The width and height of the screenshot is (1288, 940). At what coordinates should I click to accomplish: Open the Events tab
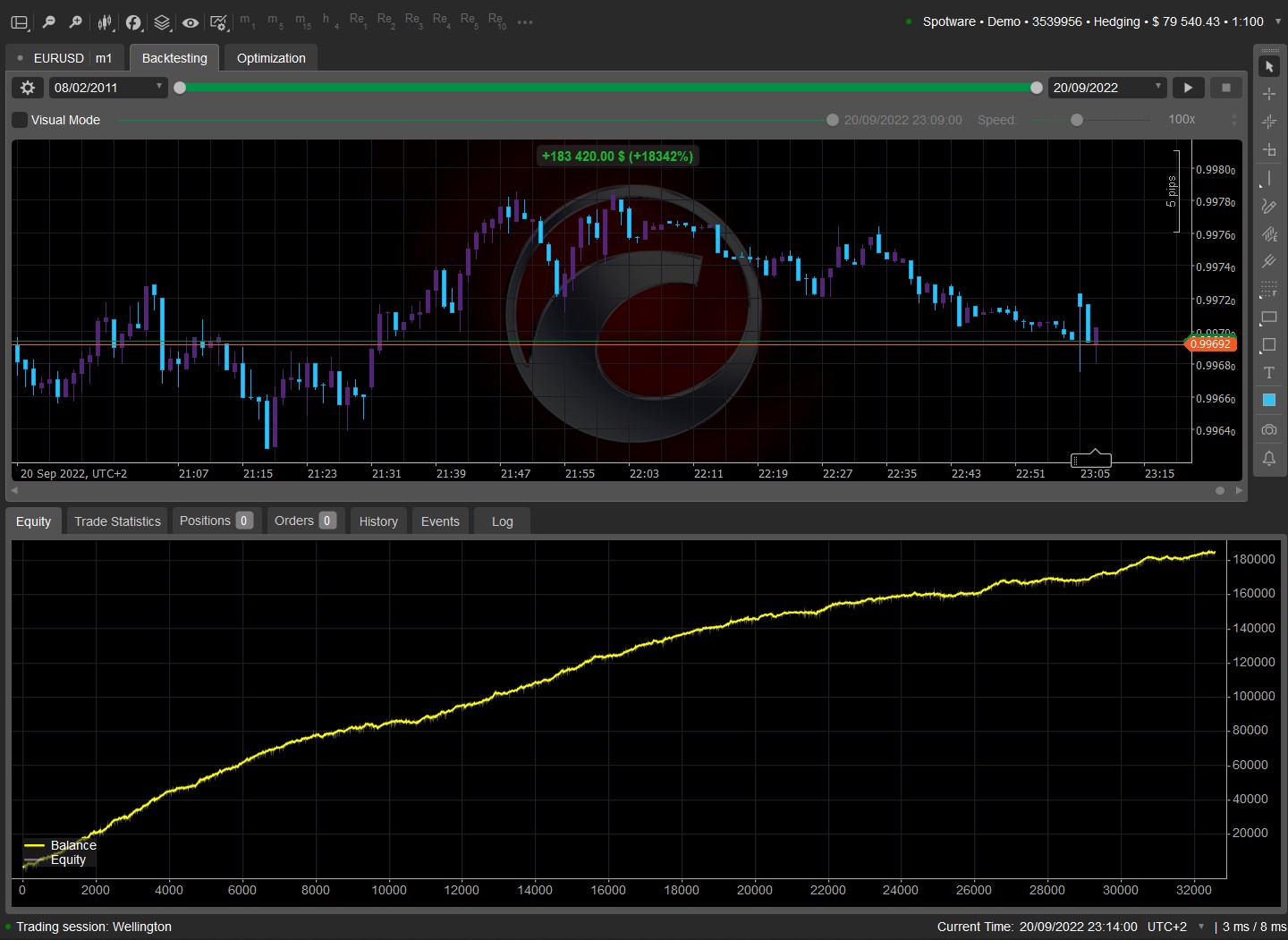click(440, 521)
